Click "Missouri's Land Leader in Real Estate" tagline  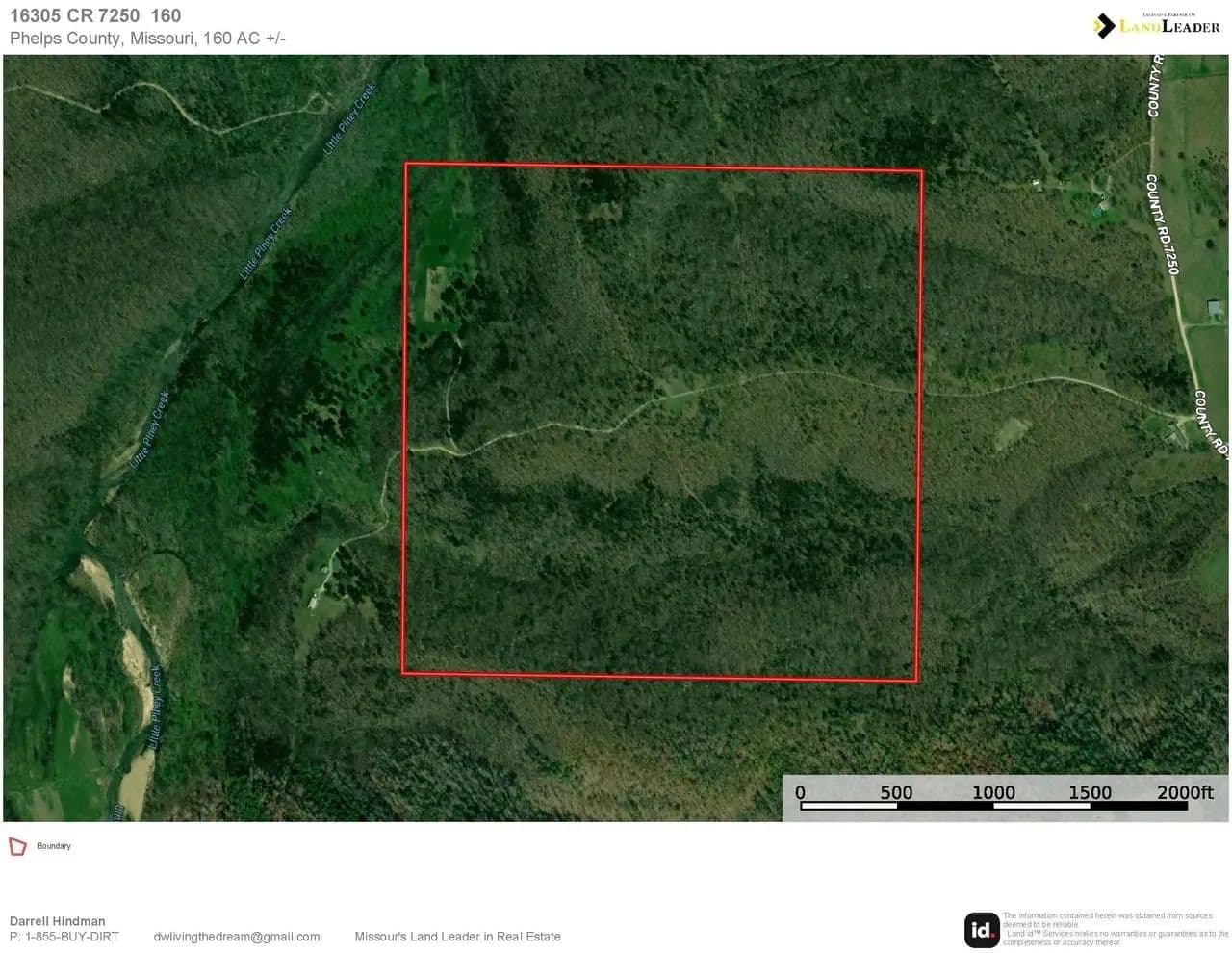click(x=457, y=937)
